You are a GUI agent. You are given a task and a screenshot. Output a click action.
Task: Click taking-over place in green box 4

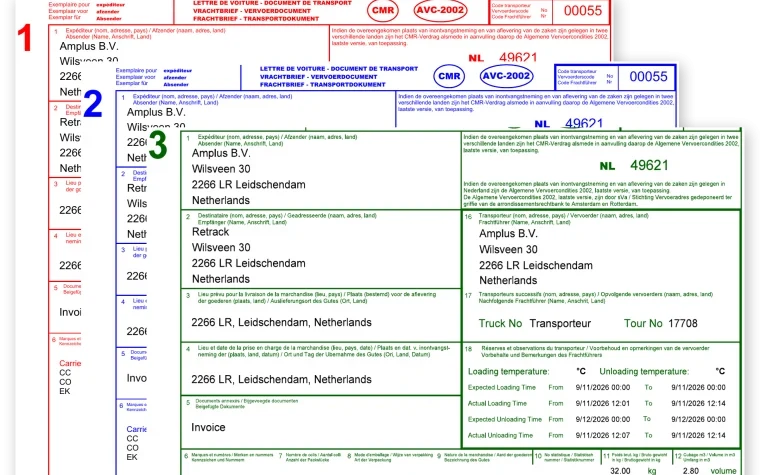pyautogui.click(x=282, y=380)
